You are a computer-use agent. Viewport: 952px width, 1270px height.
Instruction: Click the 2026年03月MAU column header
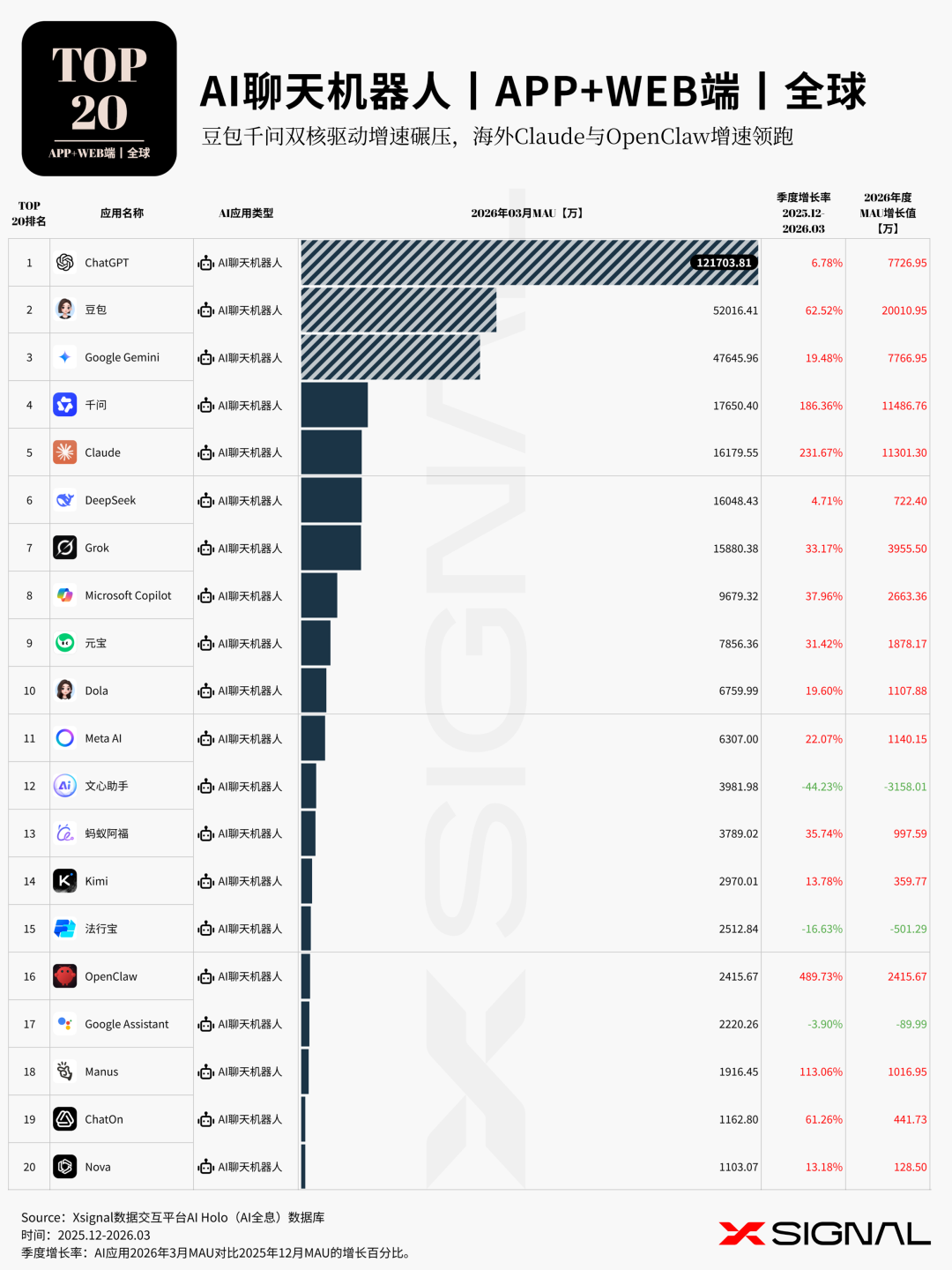[527, 213]
